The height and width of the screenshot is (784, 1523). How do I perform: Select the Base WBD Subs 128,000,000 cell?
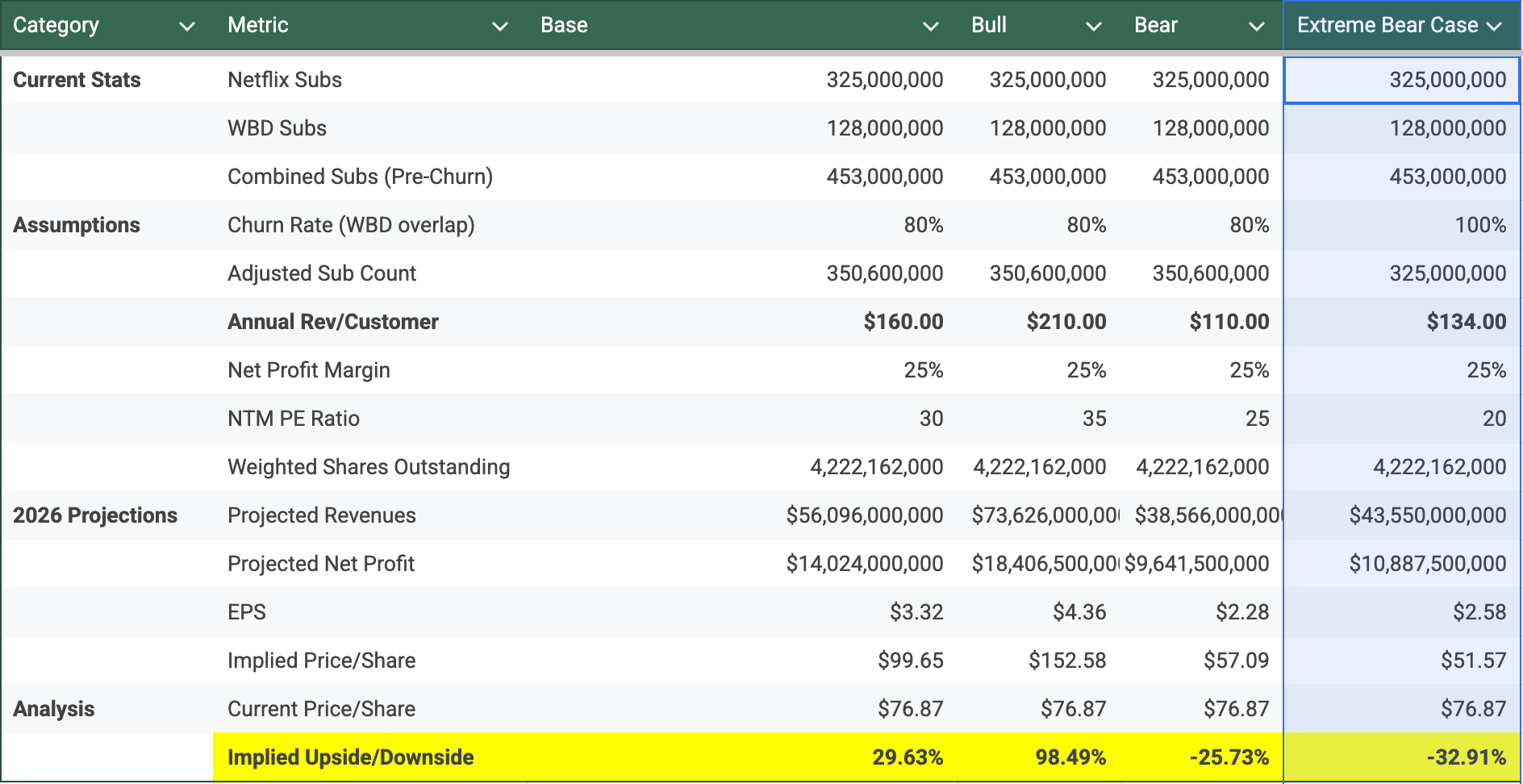(742, 128)
